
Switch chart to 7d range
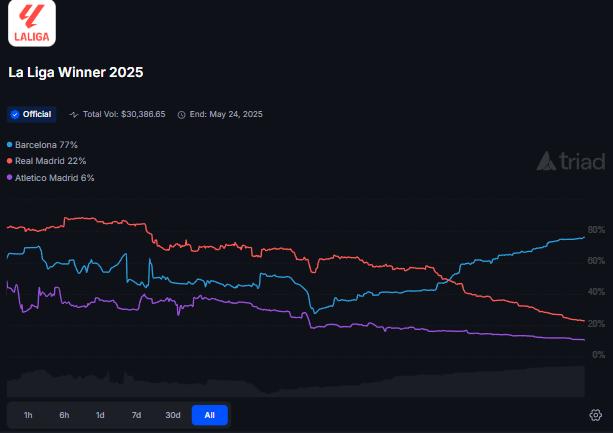tap(136, 415)
